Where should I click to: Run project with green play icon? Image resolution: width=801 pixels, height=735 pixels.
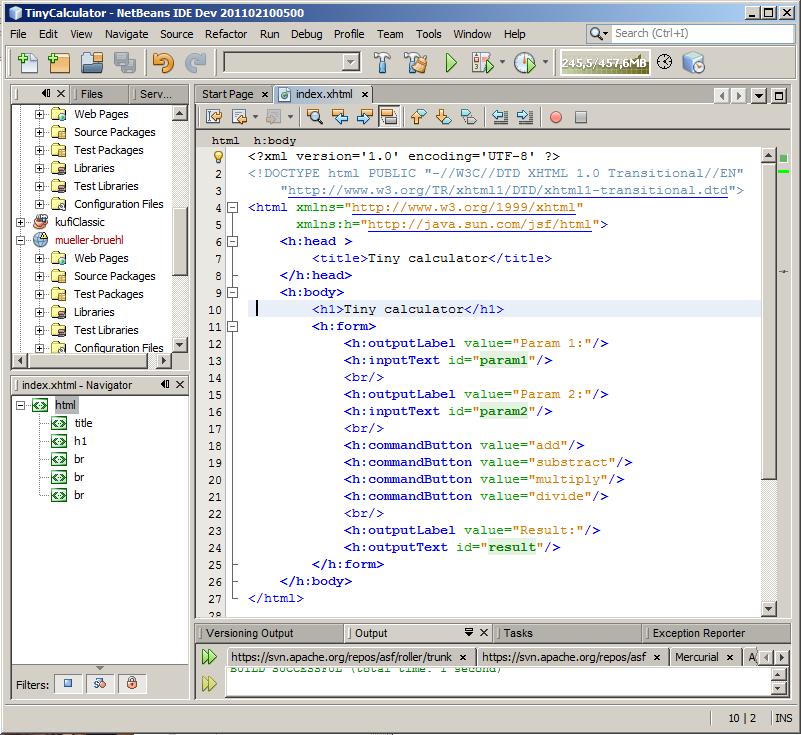(x=451, y=63)
